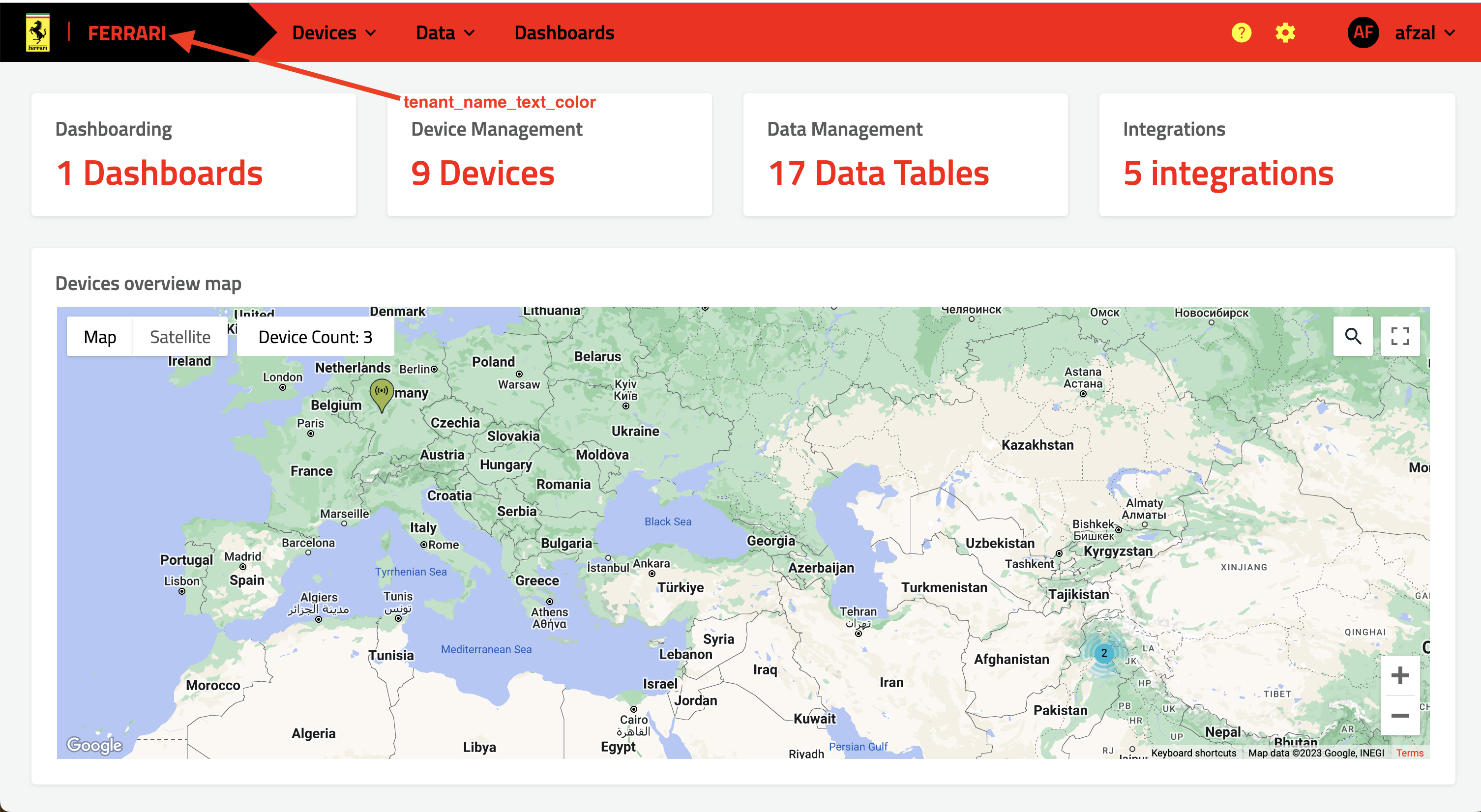Click the map search magnifier icon
The image size is (1481, 812).
(x=1353, y=336)
